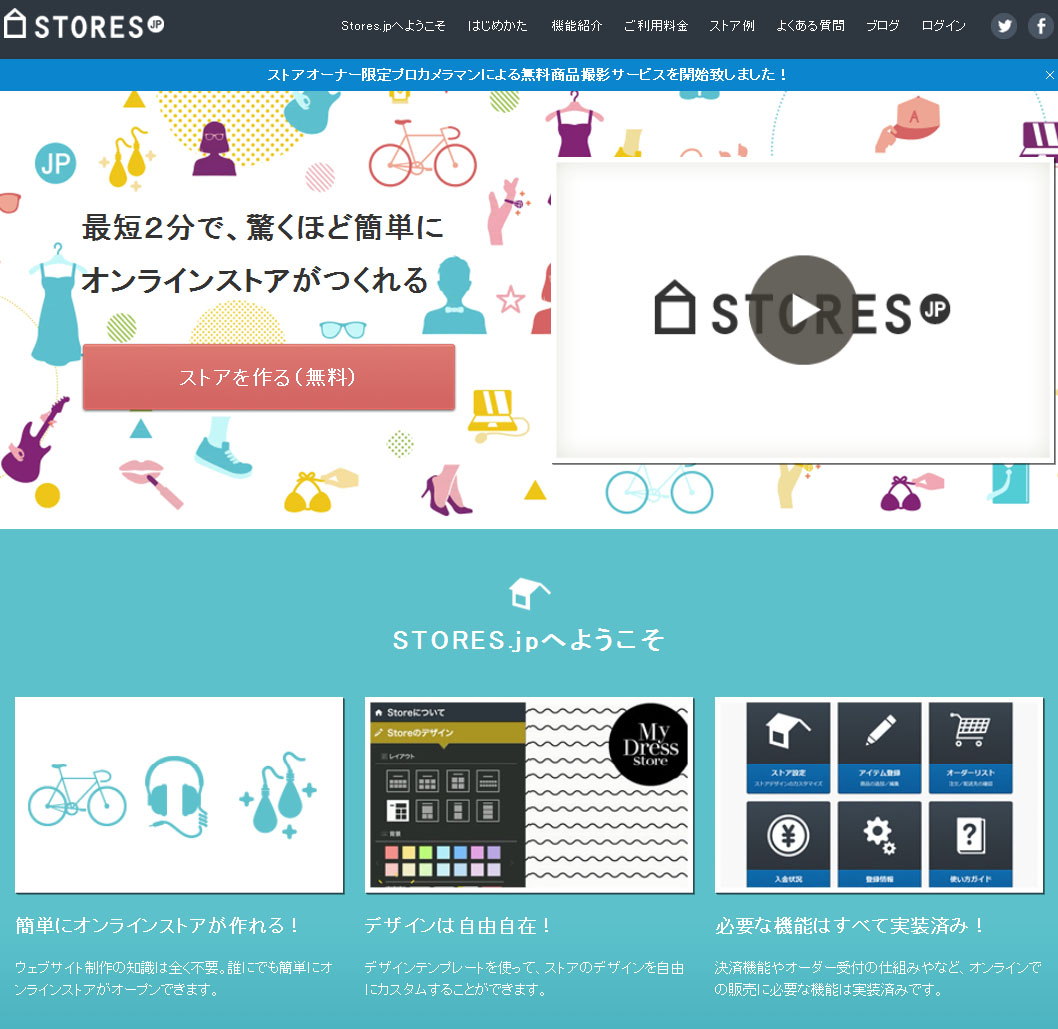The width and height of the screenshot is (1058, 1029).
Task: Click 'ログイン' in the header
Action: (943, 26)
